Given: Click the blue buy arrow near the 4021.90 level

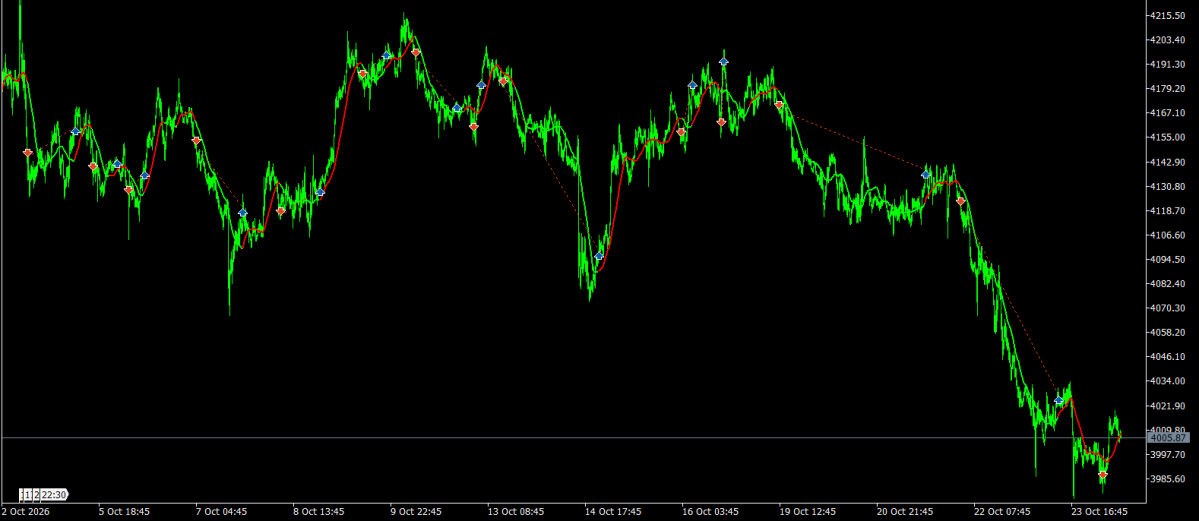Looking at the screenshot, I should [x=1059, y=400].
